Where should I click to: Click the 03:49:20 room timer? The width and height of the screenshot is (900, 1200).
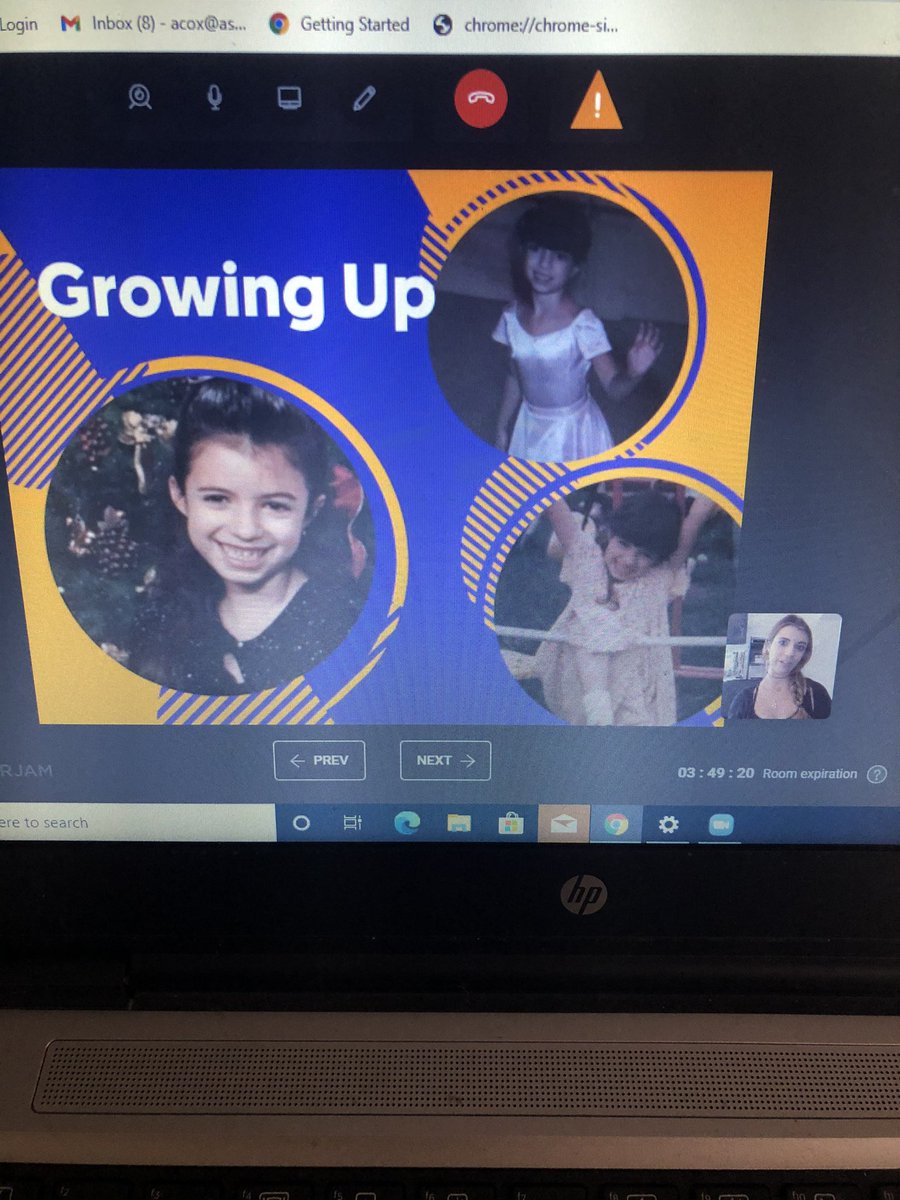pos(716,773)
